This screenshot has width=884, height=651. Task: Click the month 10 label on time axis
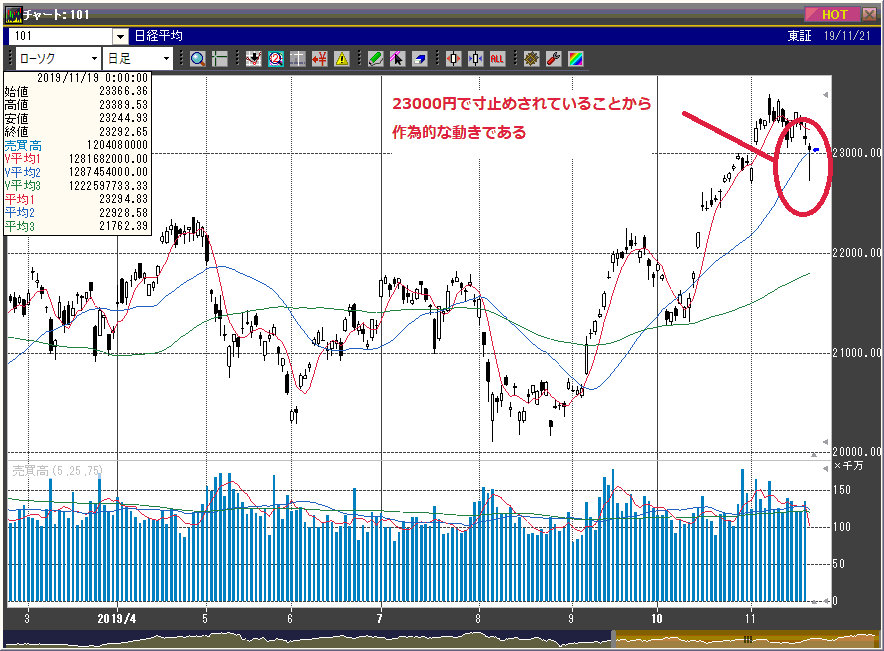pos(657,619)
